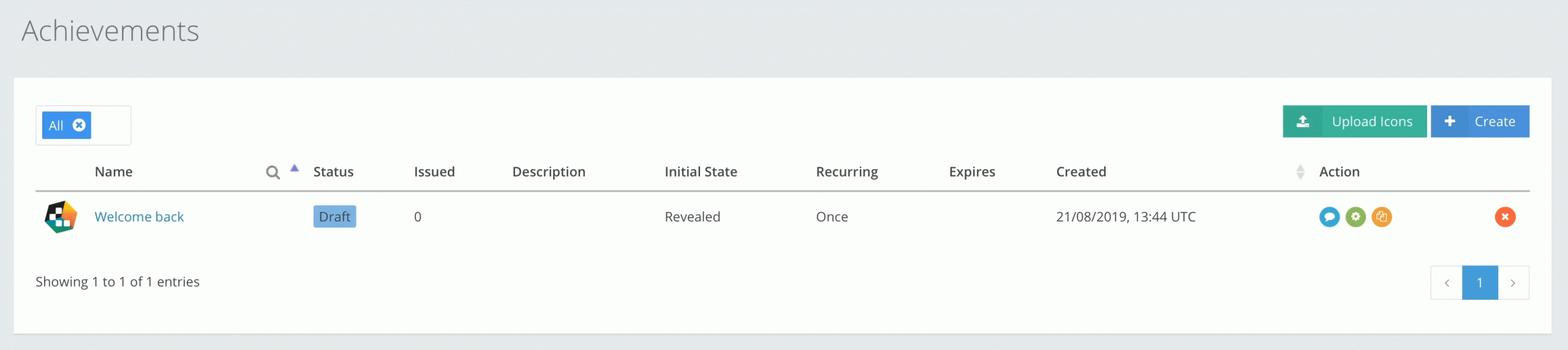Sort by Name using the blue arrow
1568x350 pixels.
(x=295, y=168)
